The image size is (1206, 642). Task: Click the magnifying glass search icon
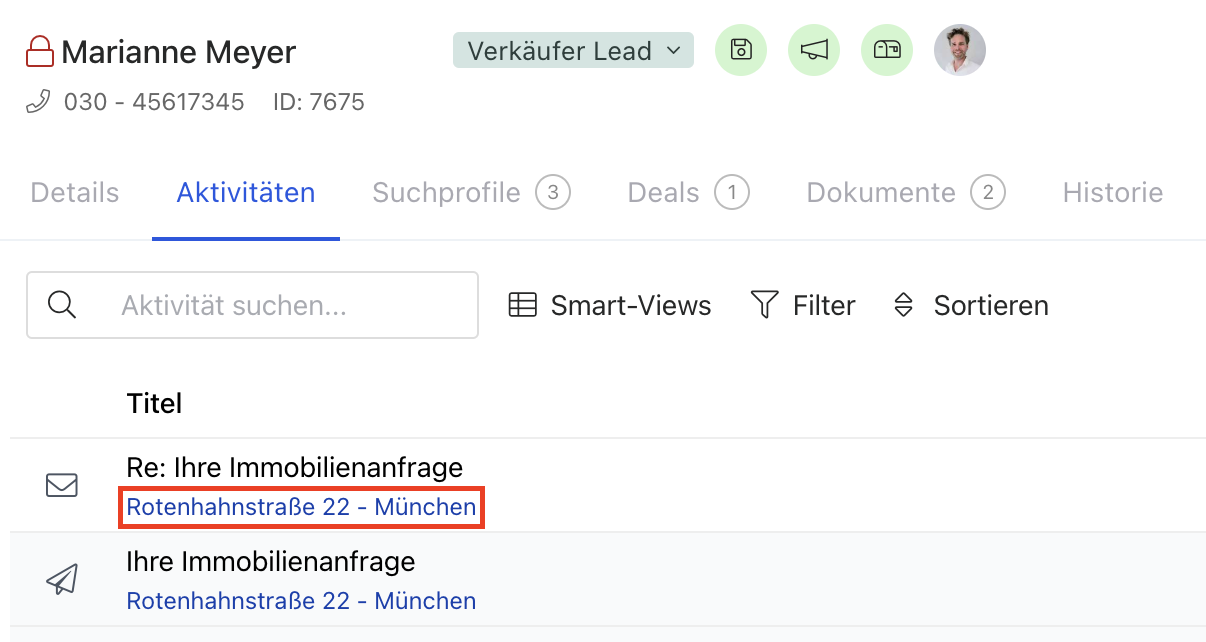point(62,305)
